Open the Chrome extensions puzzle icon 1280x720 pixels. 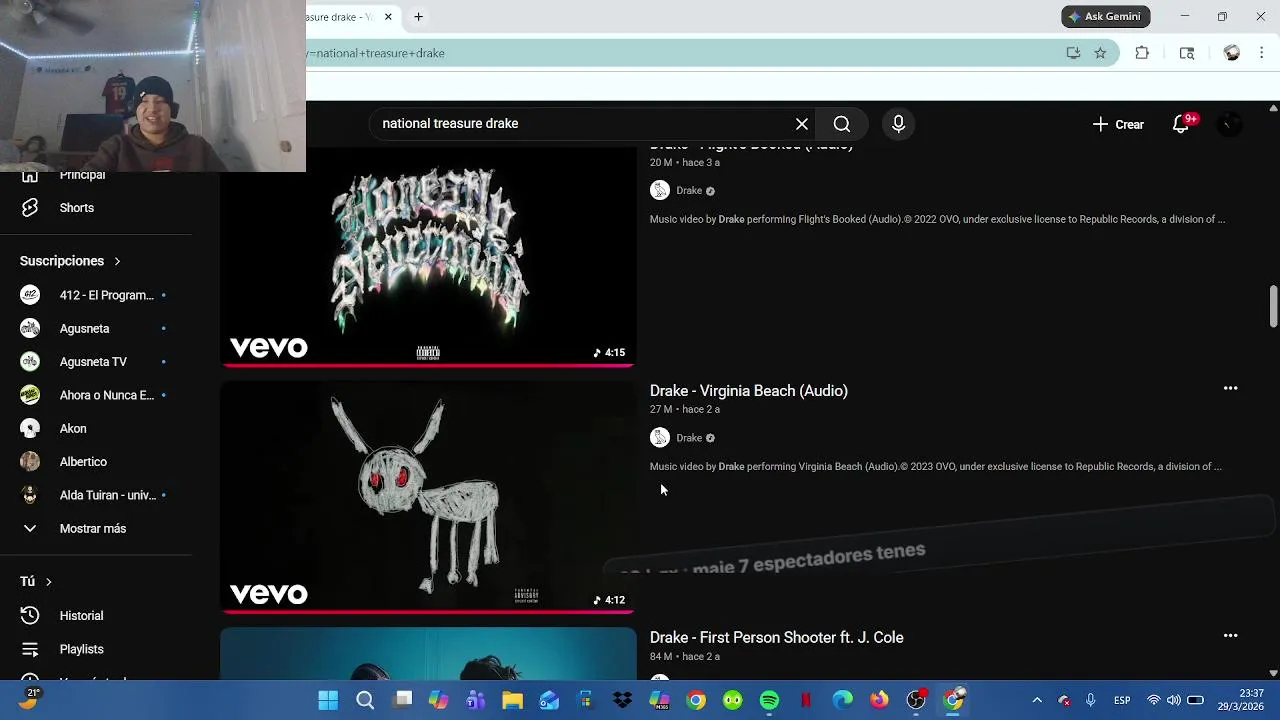tap(1142, 53)
